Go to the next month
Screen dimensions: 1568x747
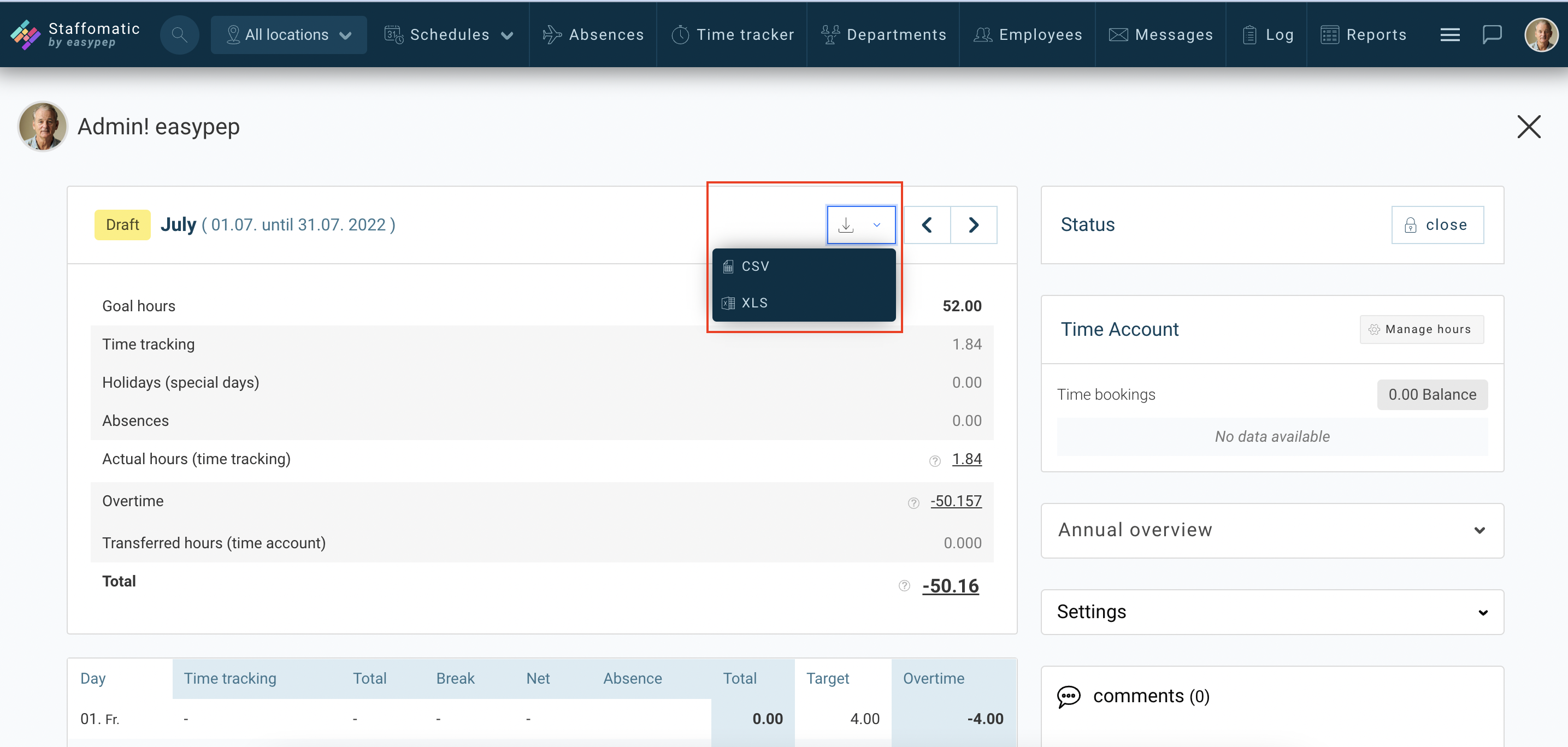pyautogui.click(x=973, y=225)
